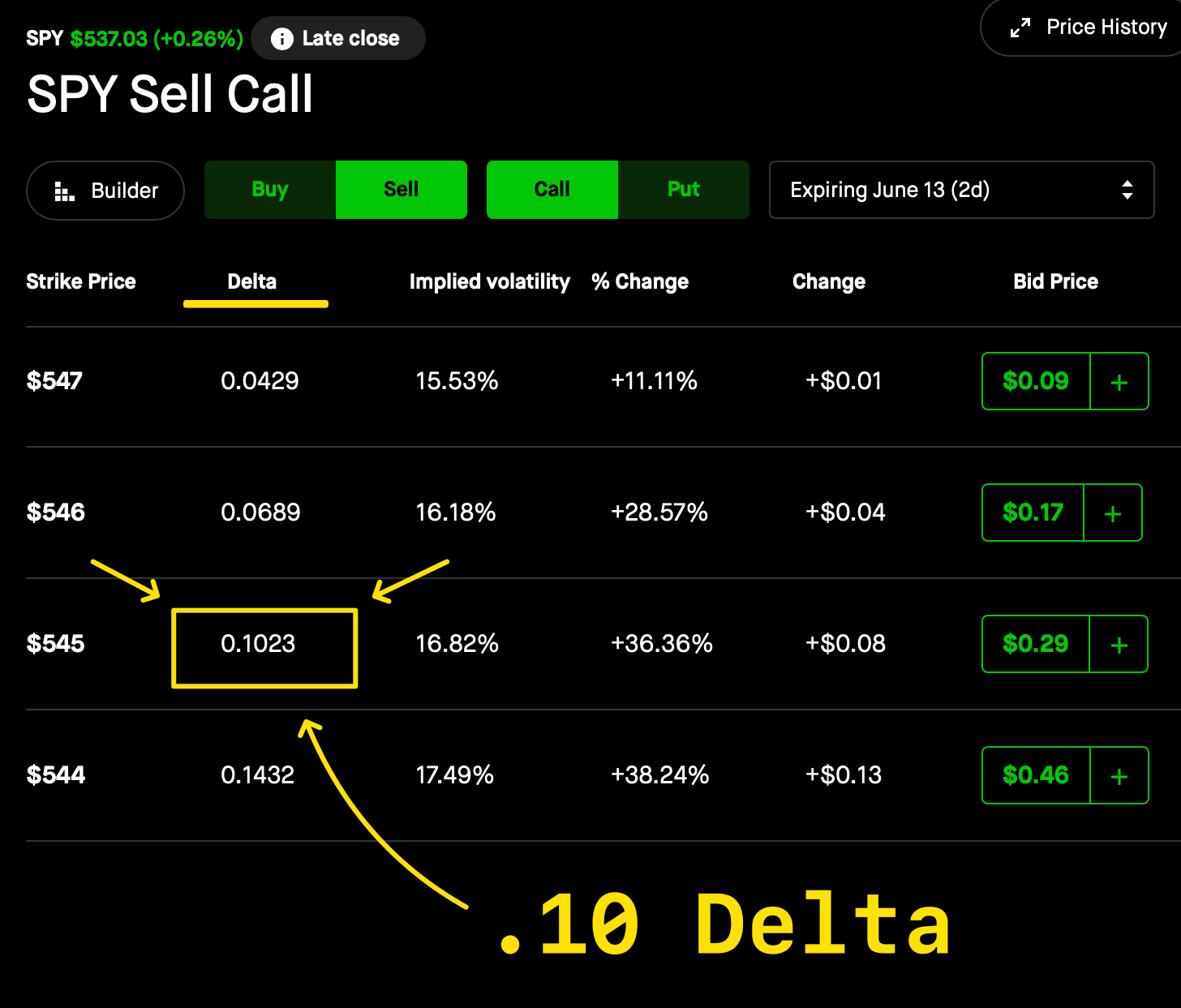Click the expand arrows icon for Price History
1181x1008 pixels.
pos(1020,28)
